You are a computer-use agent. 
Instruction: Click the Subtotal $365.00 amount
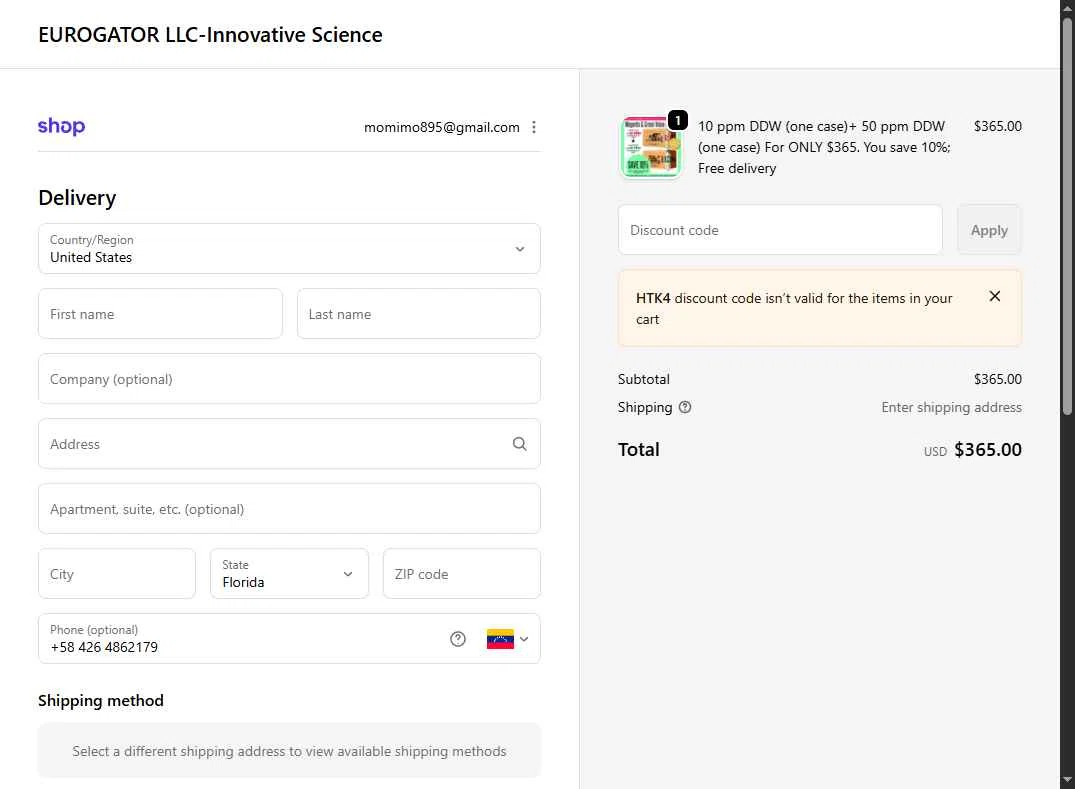(x=998, y=379)
